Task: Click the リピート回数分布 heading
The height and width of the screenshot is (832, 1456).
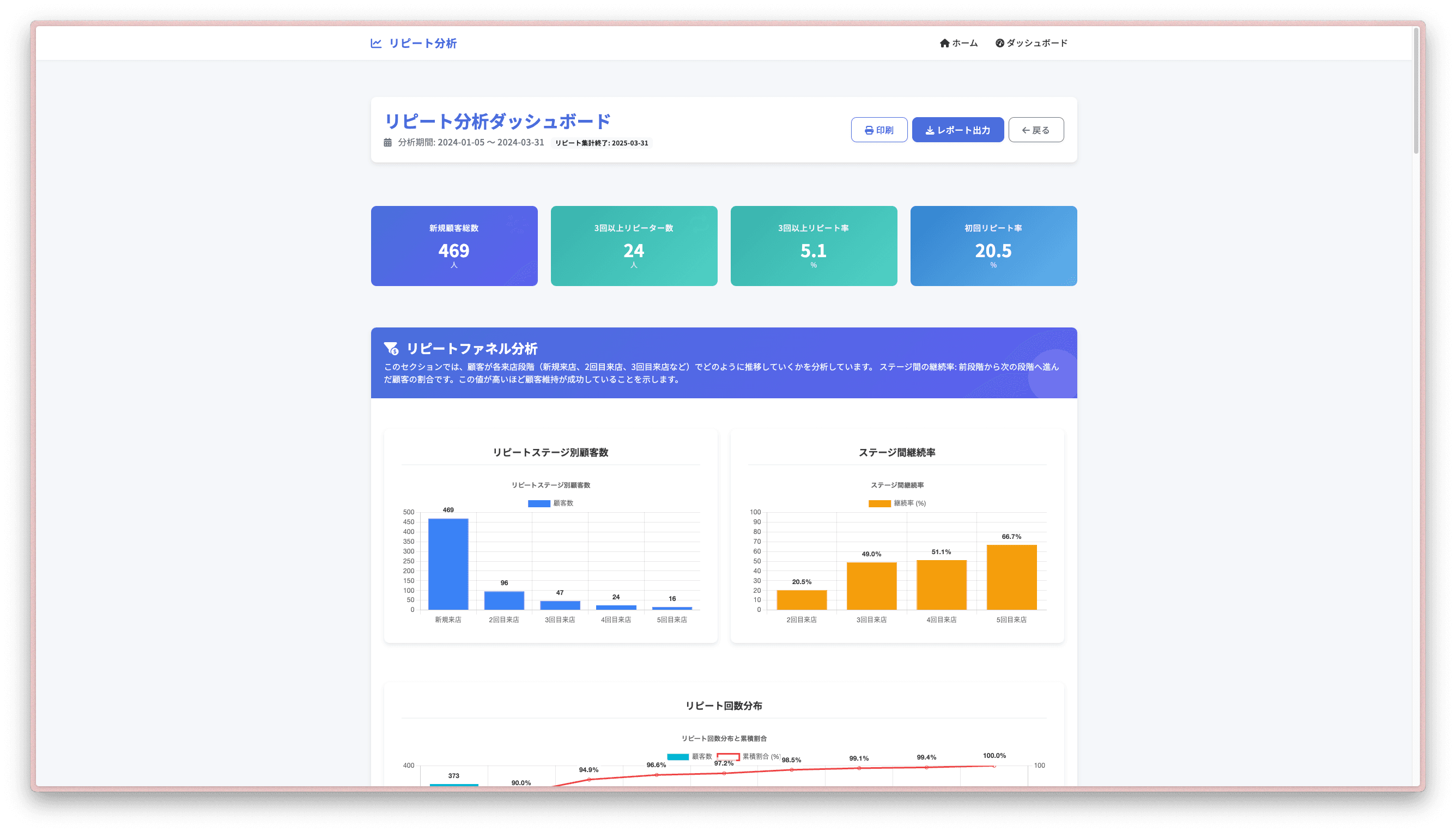Action: click(724, 706)
